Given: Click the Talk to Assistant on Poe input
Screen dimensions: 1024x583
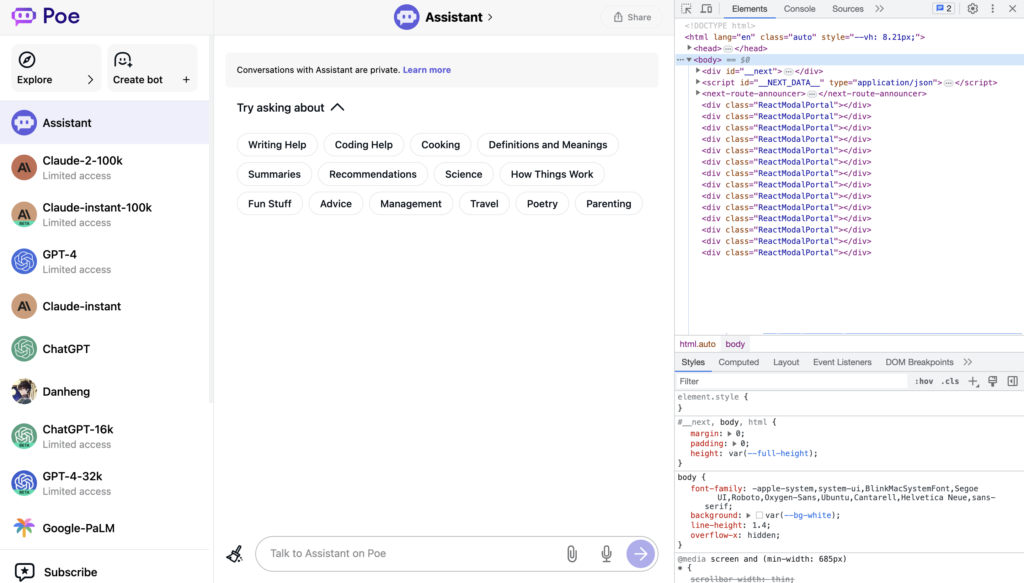Looking at the screenshot, I should tap(410, 554).
